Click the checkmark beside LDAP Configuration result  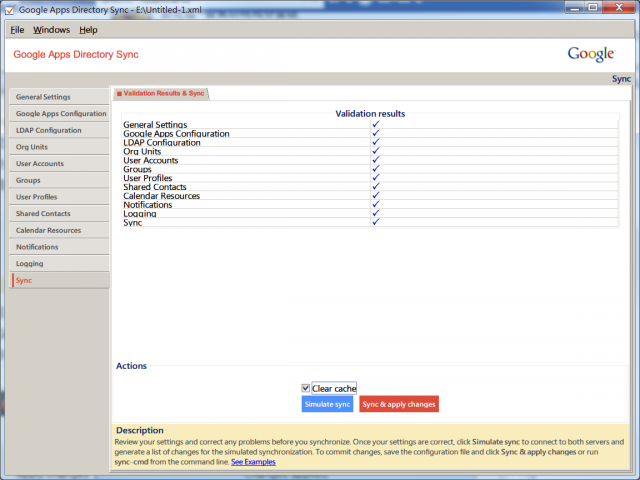(376, 142)
